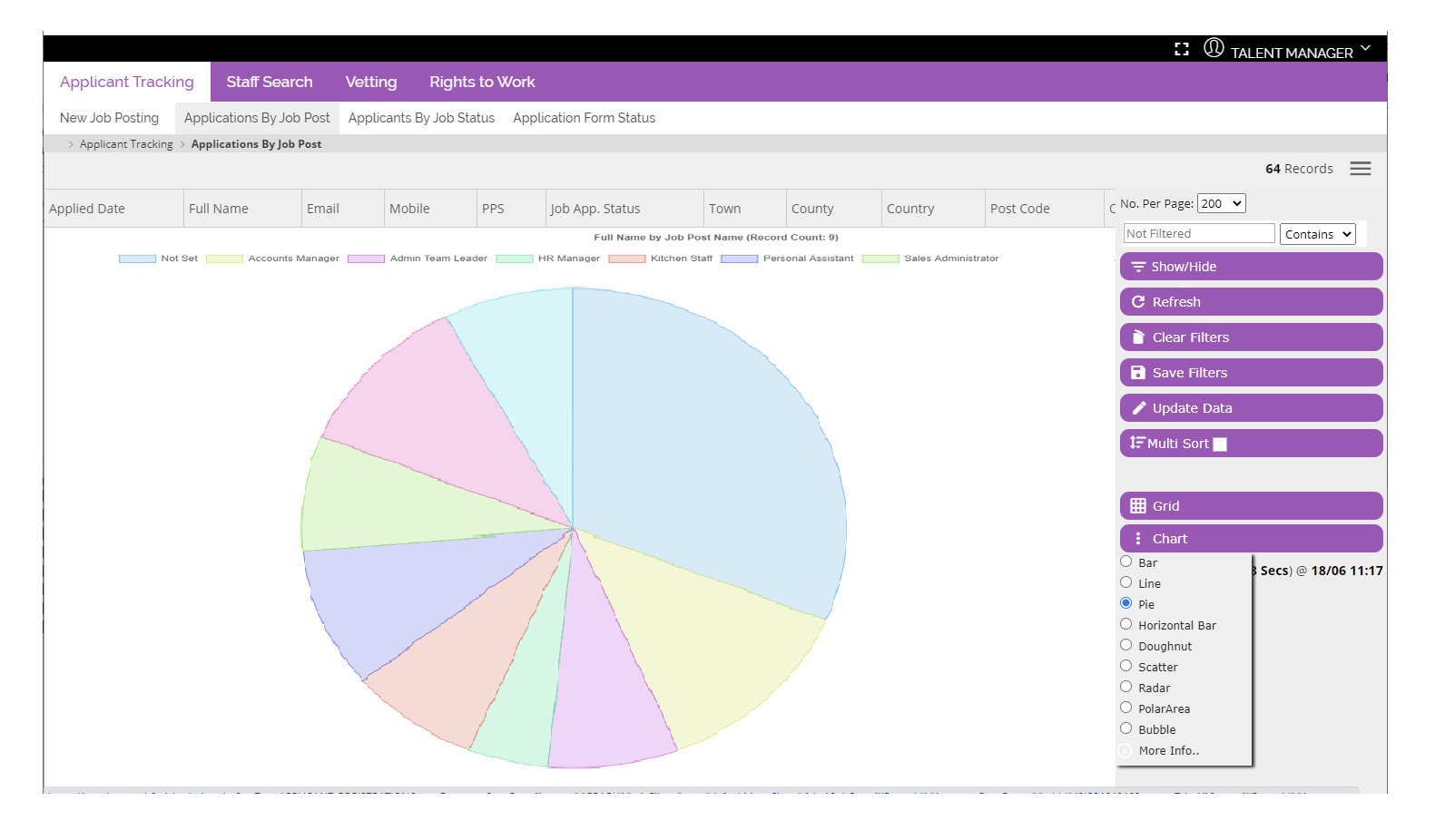Switch to the Vetting tab
The height and width of the screenshot is (840, 1445).
tap(371, 82)
